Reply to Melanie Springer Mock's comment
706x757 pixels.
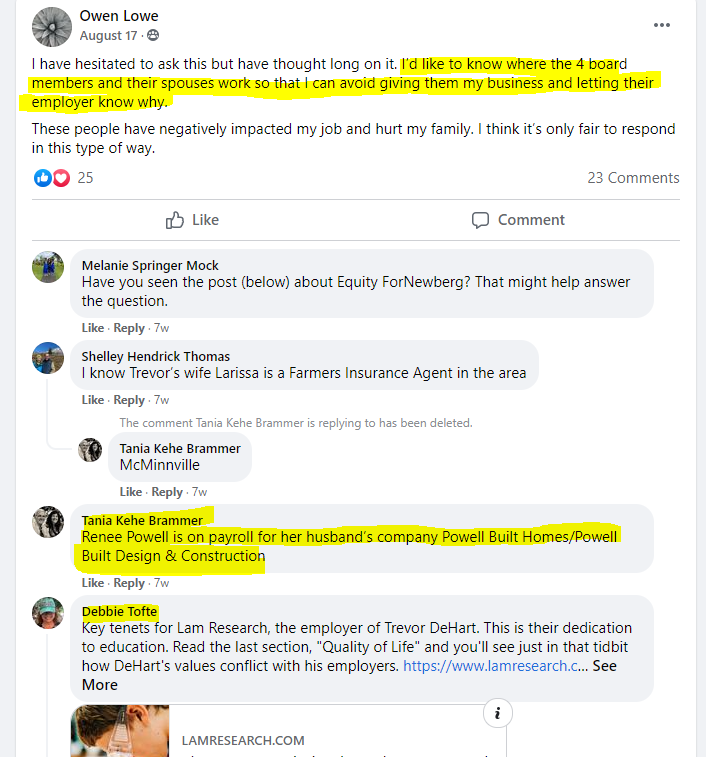pos(129,328)
